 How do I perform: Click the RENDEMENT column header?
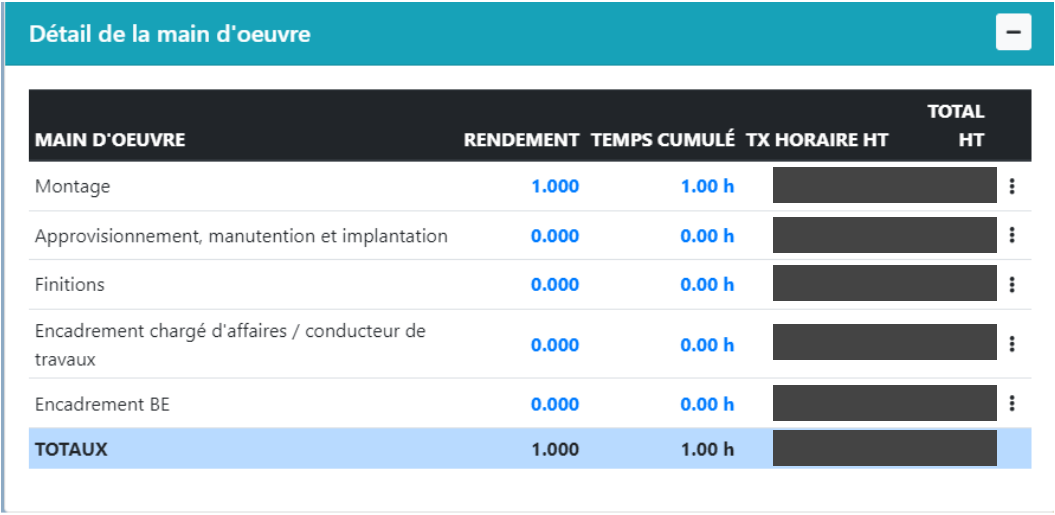(521, 141)
